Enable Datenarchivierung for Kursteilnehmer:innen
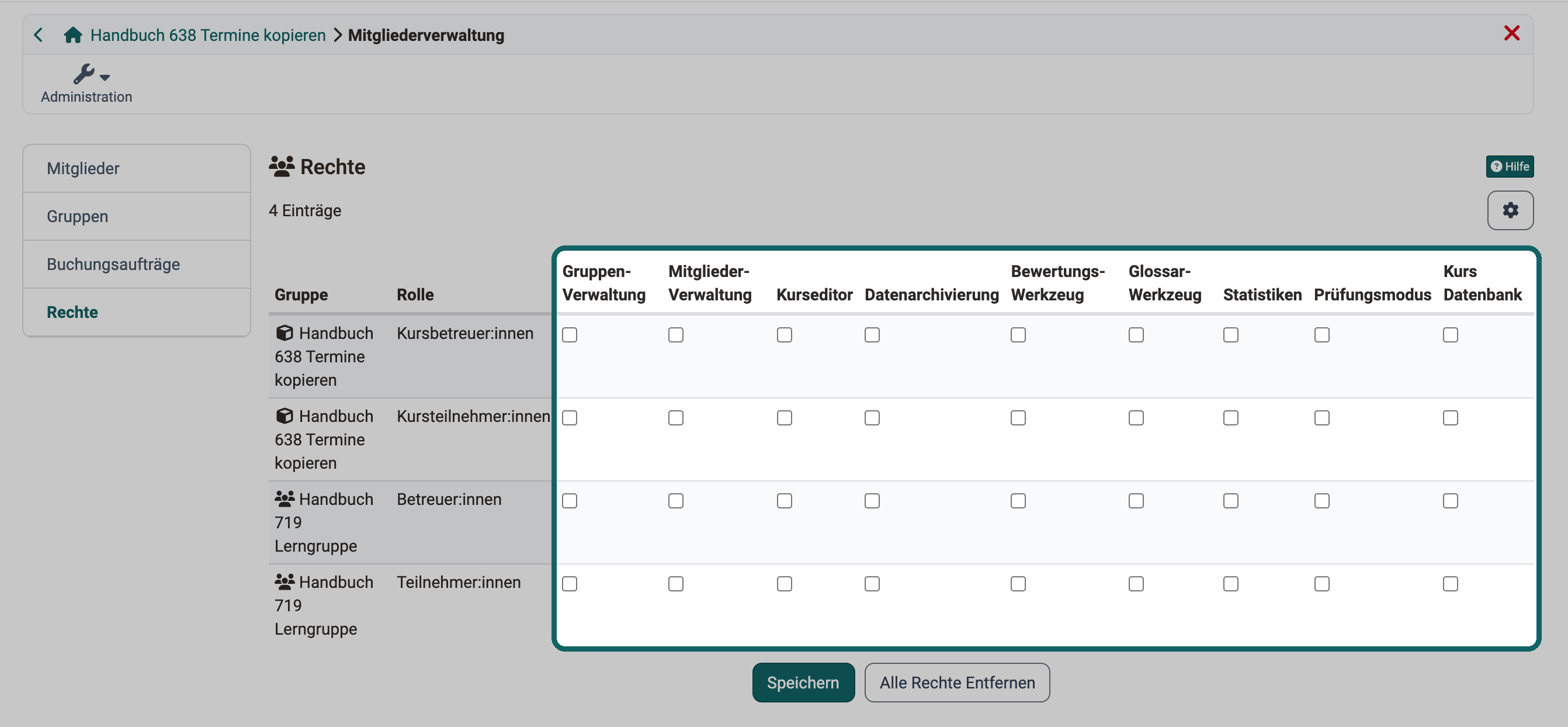Screen dimensions: 1568x727 tap(872, 418)
